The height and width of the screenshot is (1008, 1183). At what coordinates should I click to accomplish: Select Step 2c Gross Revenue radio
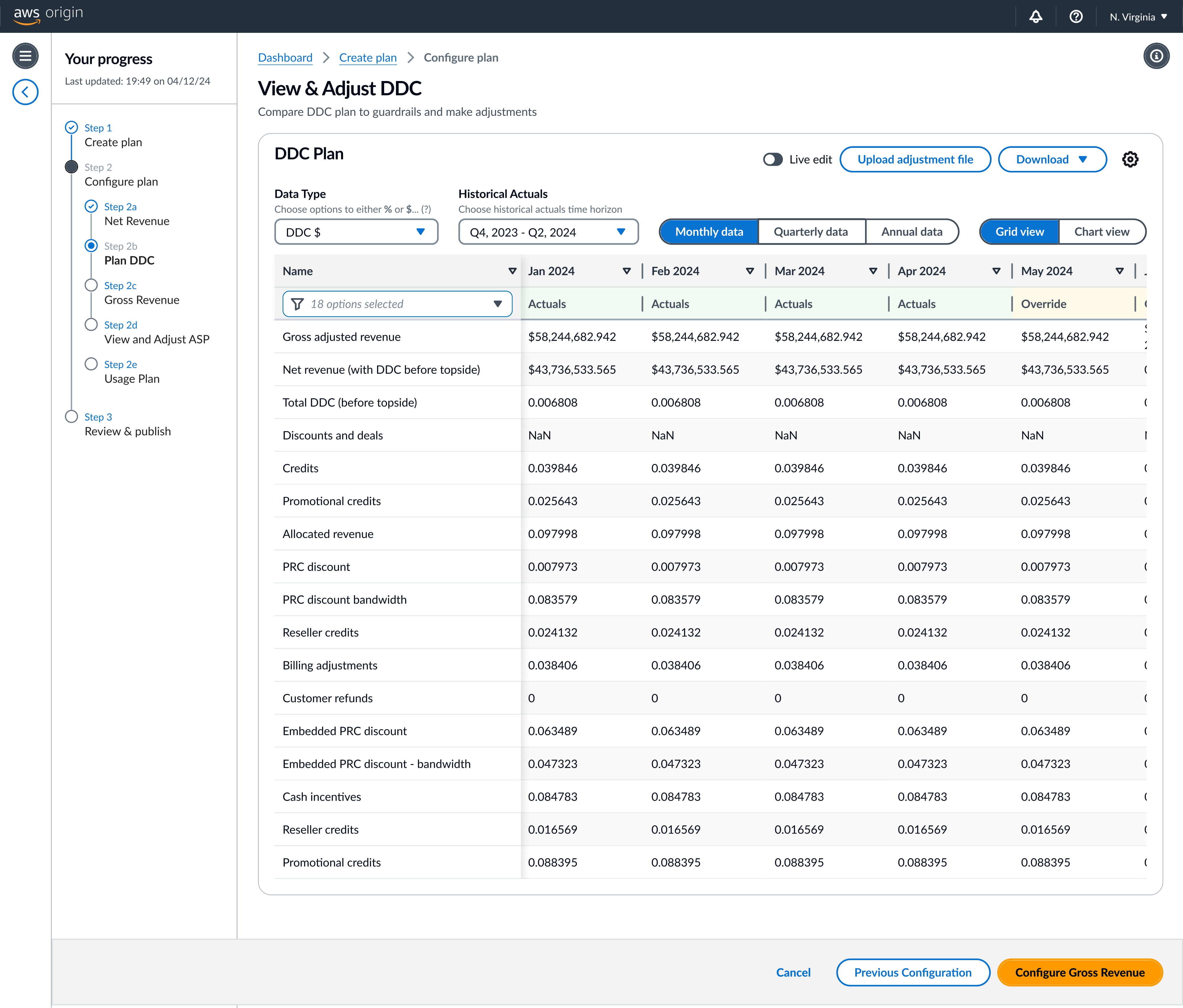[x=91, y=285]
